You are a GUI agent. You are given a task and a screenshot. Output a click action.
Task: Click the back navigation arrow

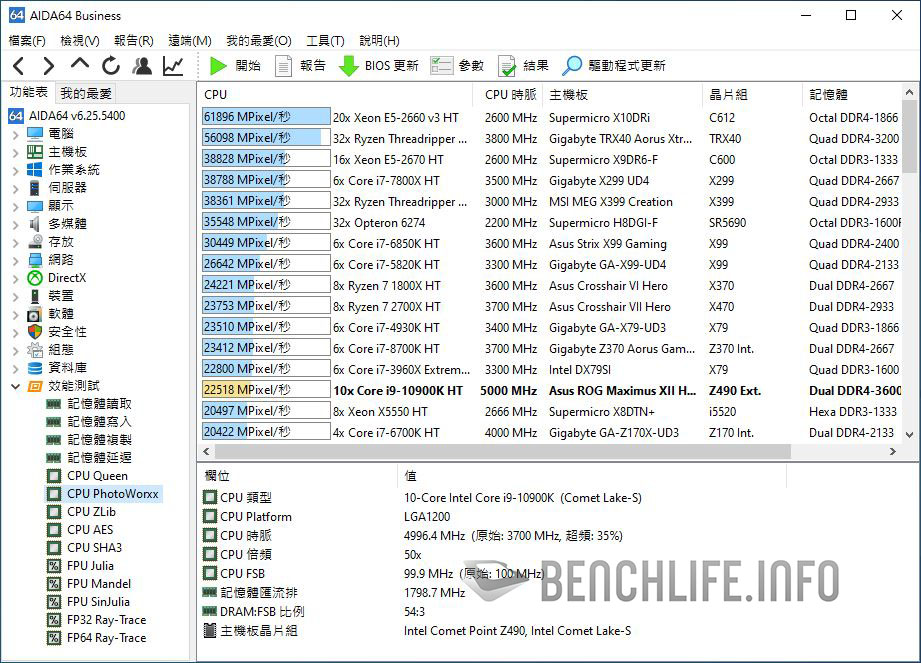19,66
